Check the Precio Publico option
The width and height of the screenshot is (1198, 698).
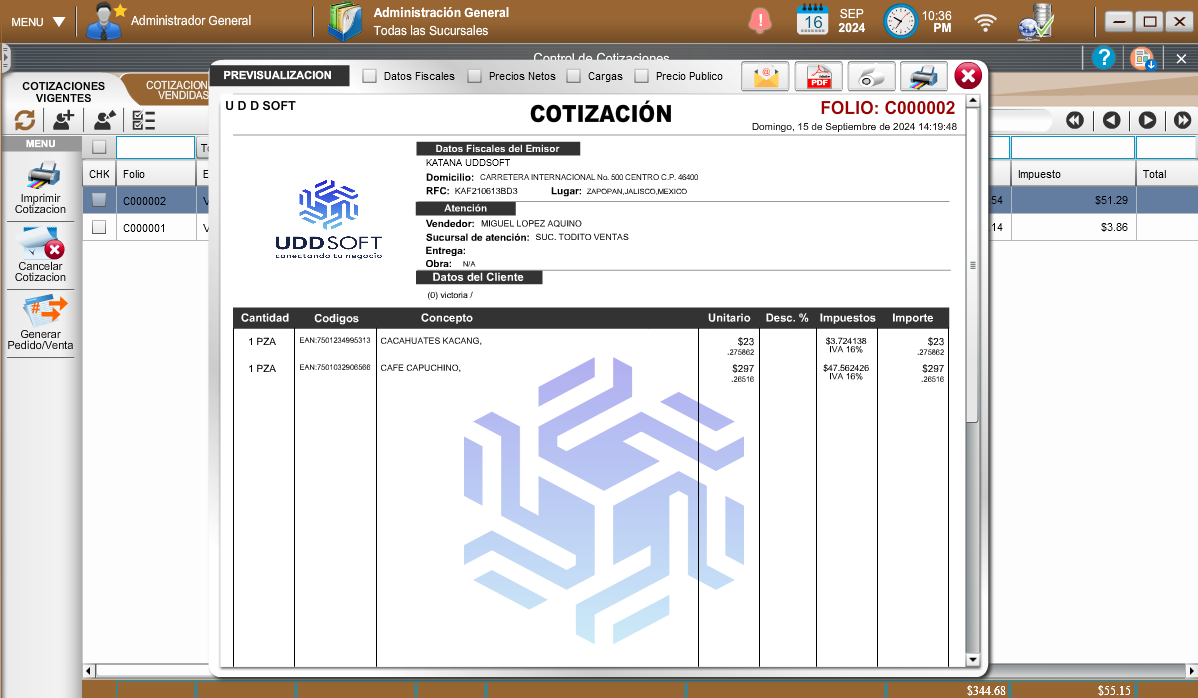(x=642, y=76)
